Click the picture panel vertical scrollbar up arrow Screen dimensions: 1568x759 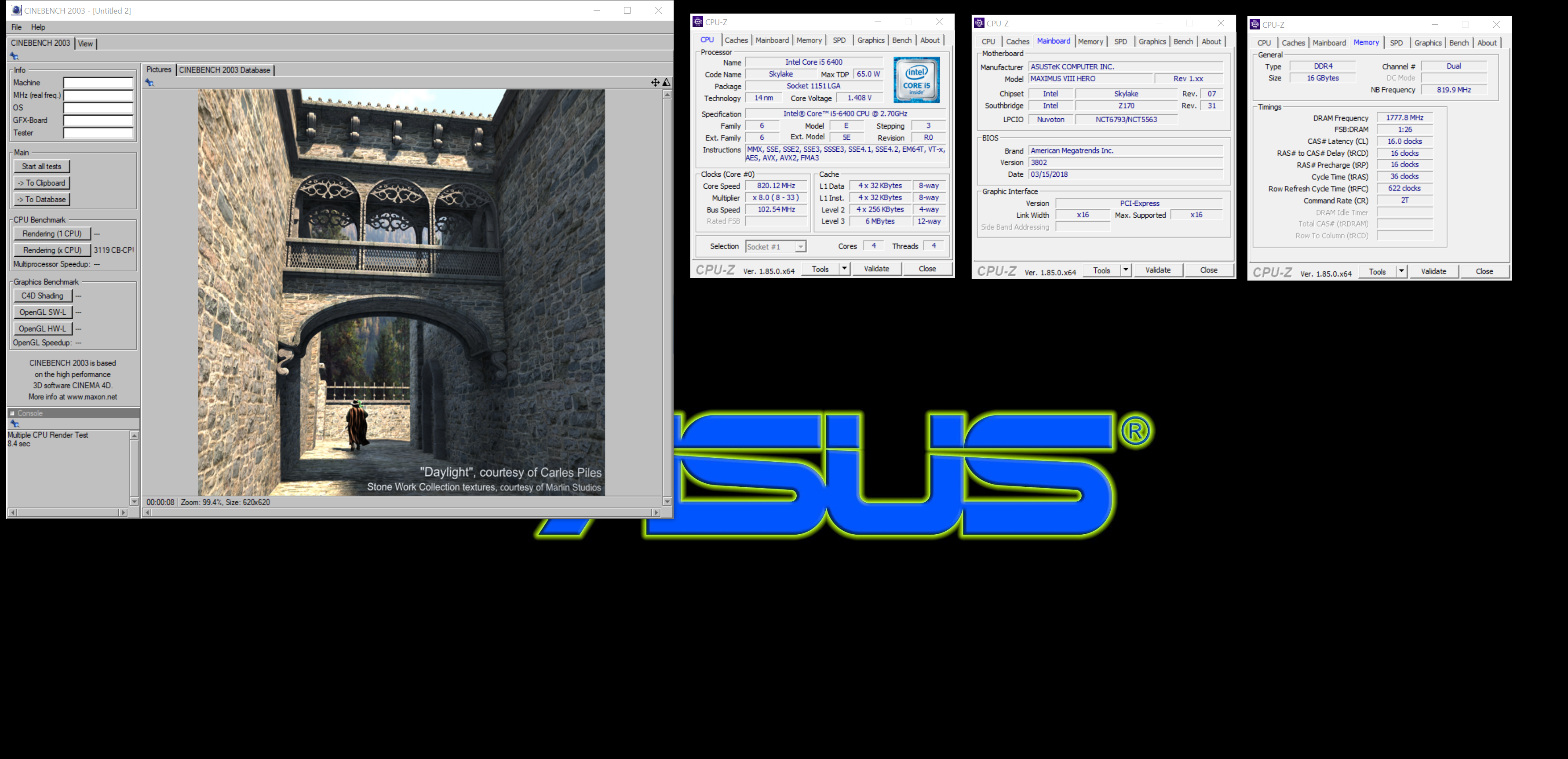(667, 95)
